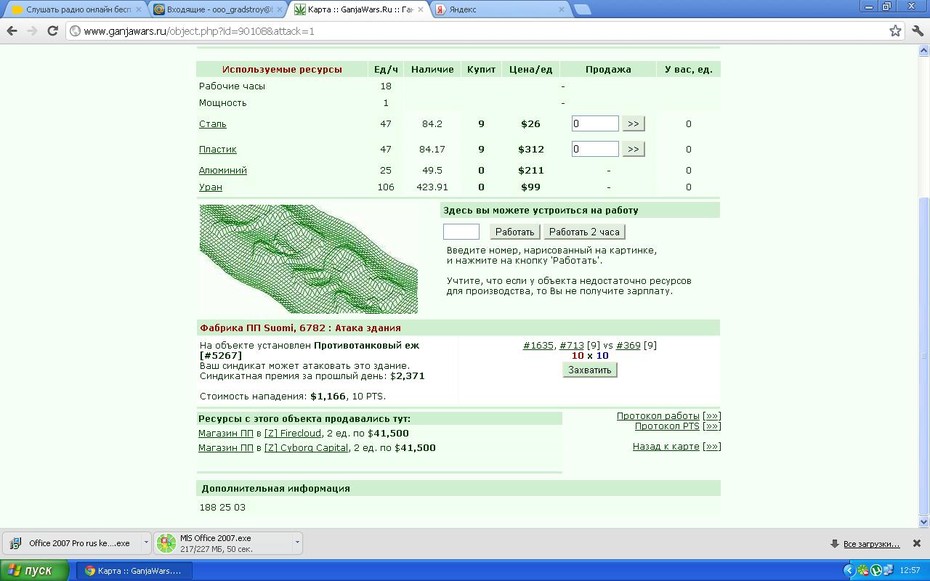The image size is (930, 581).
Task: Open the Сталь resource link
Action: pyautogui.click(x=212, y=124)
